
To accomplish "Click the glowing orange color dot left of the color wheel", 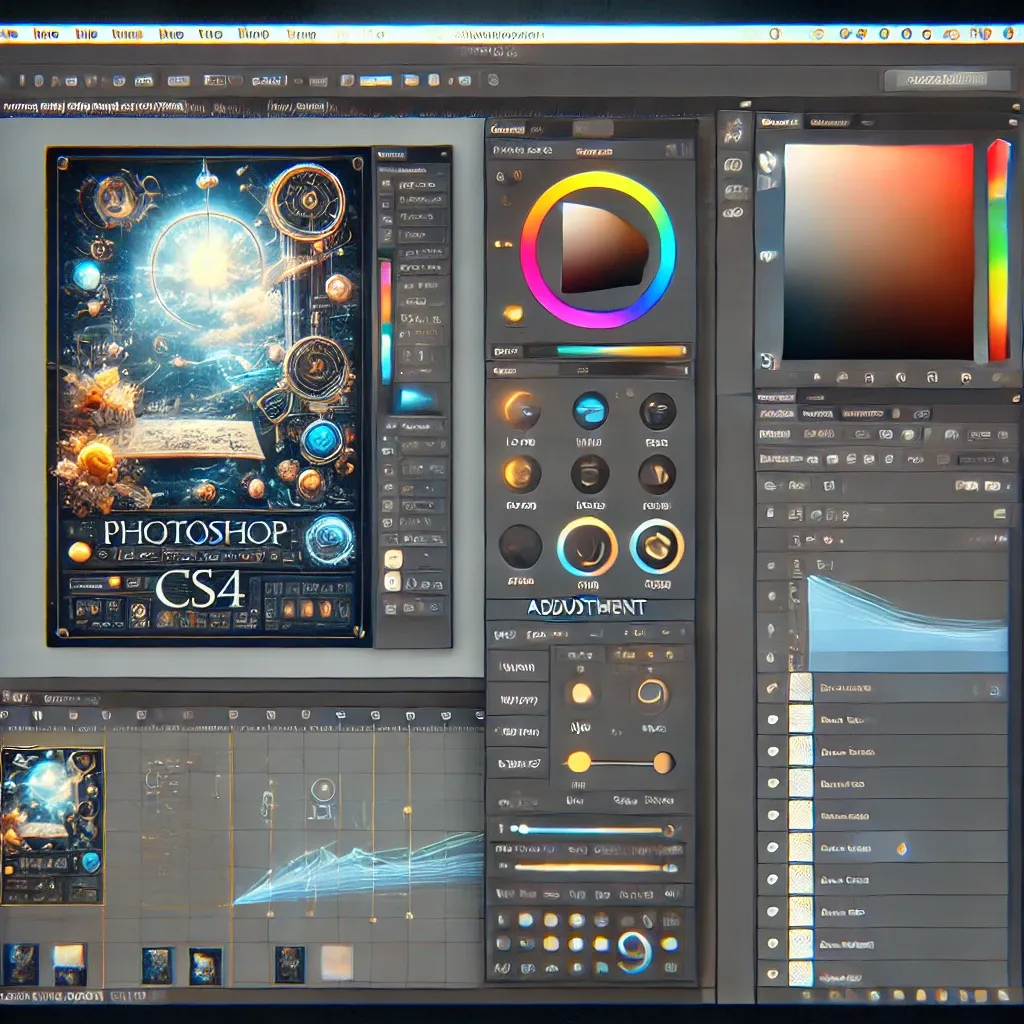I will [x=513, y=313].
